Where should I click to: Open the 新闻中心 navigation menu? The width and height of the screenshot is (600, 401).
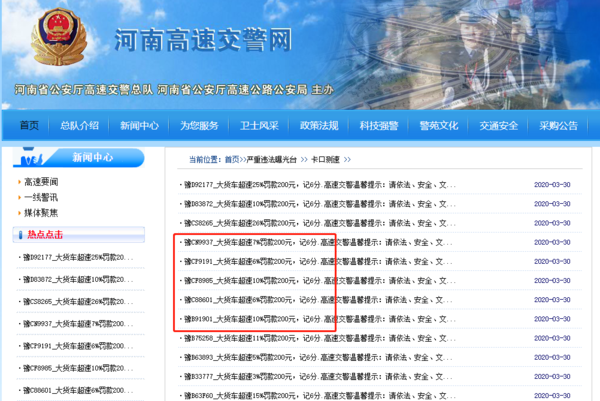139,126
